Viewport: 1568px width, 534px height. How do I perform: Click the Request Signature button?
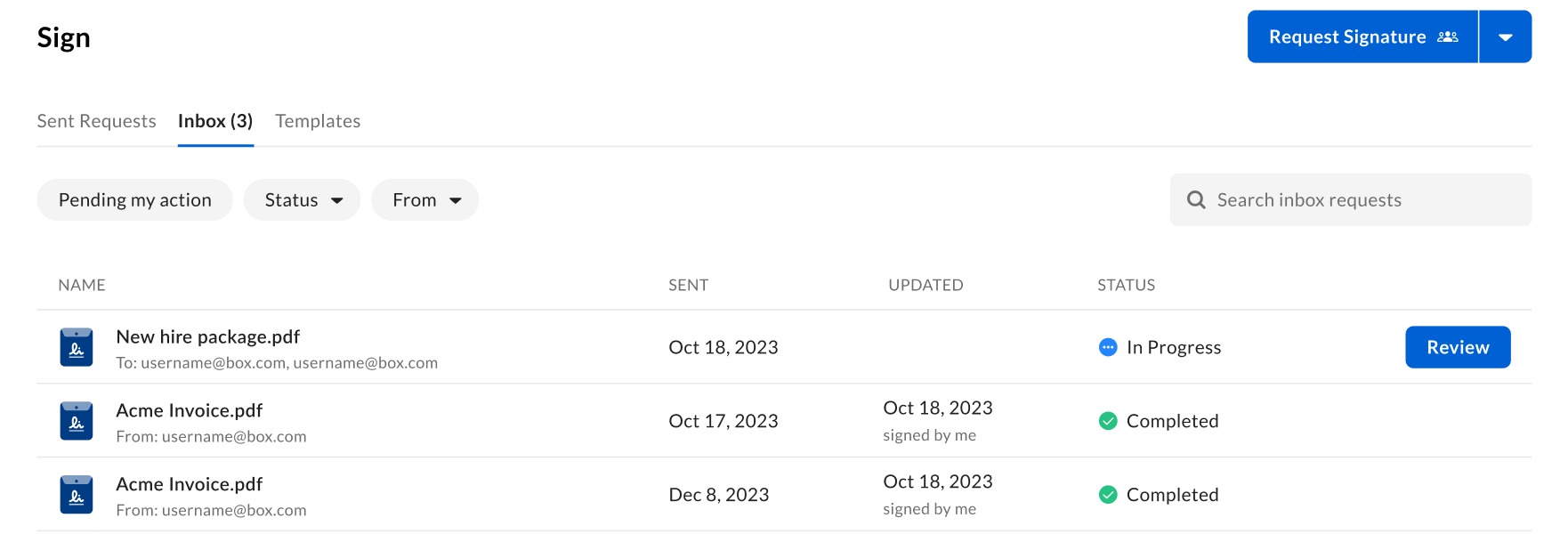tap(1347, 37)
